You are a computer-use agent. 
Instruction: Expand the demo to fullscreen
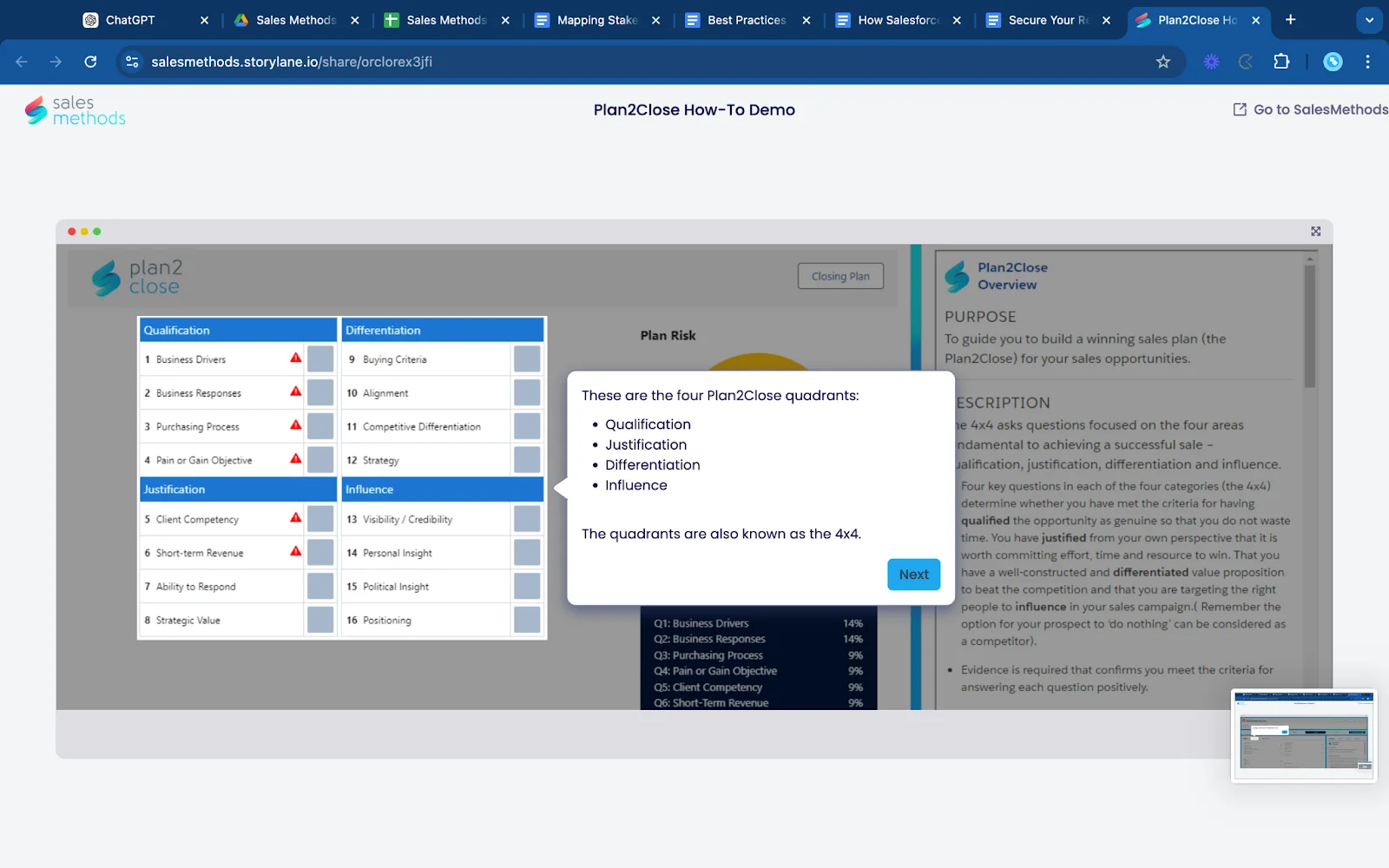1315,231
